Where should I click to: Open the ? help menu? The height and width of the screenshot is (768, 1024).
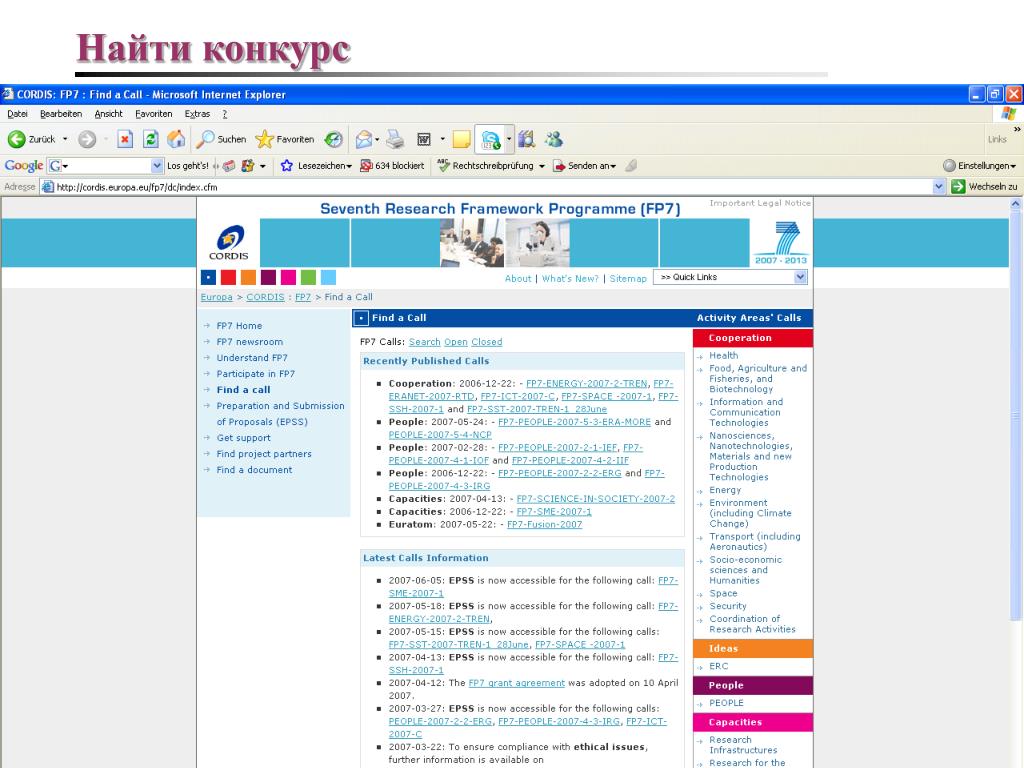pyautogui.click(x=225, y=114)
